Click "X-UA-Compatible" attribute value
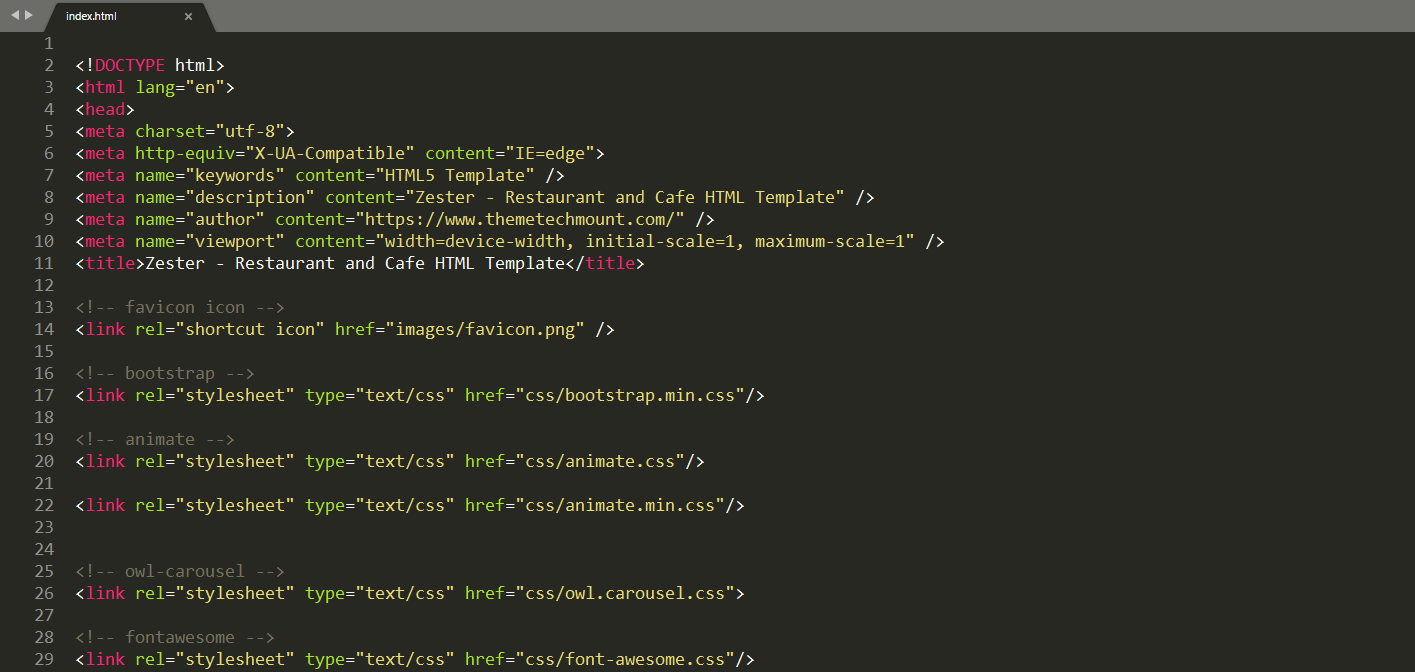Screen dimensions: 1415x672 (330, 153)
